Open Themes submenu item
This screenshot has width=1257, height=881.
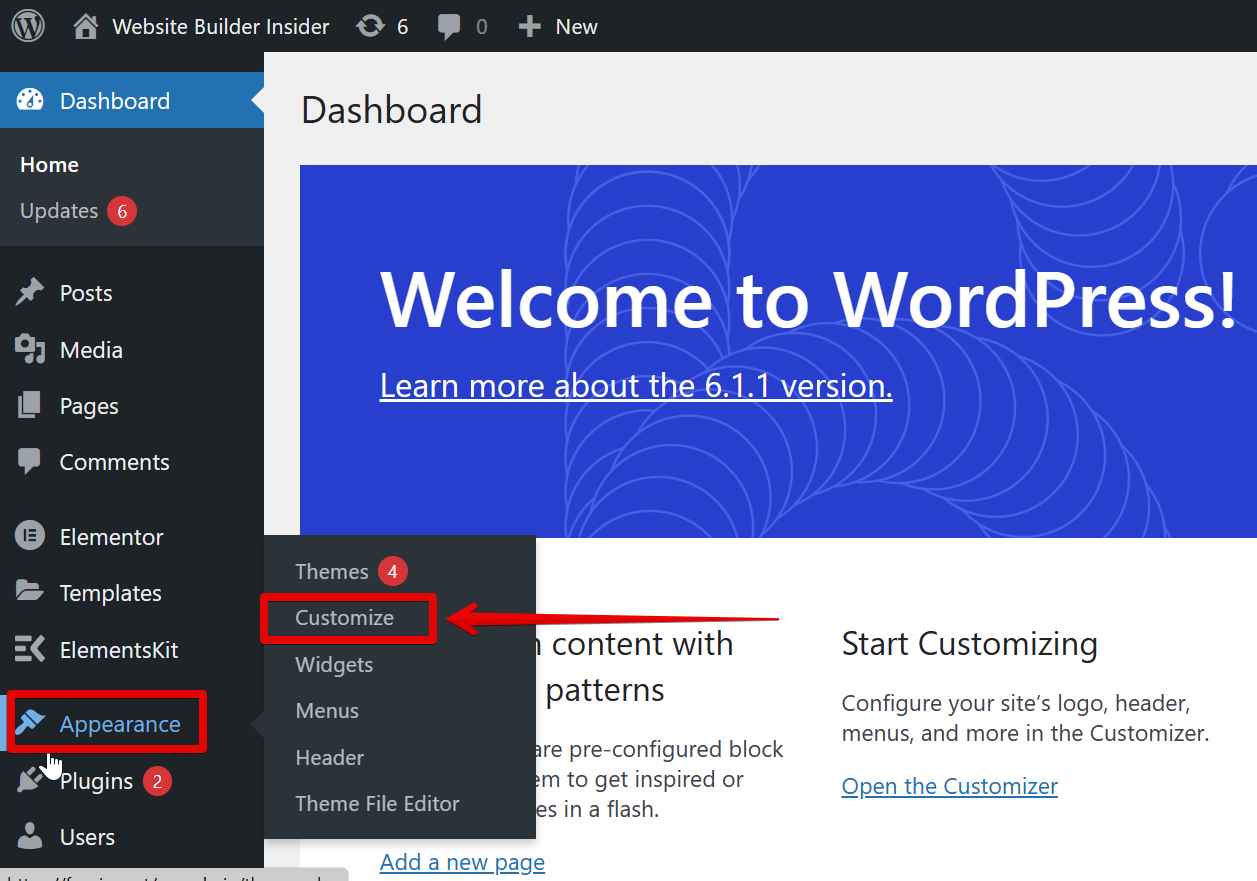pyautogui.click(x=332, y=571)
